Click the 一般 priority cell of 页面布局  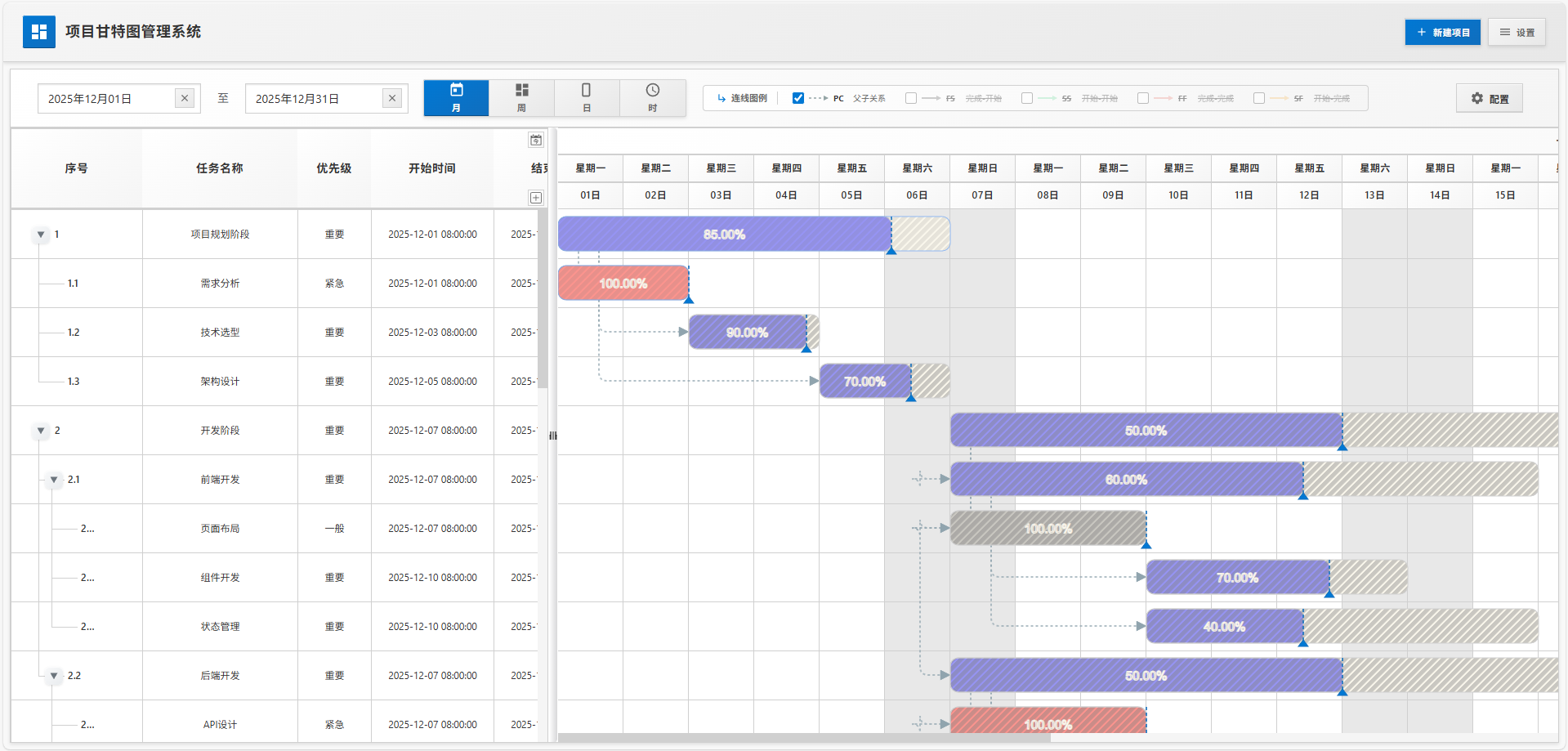pyautogui.click(x=334, y=529)
